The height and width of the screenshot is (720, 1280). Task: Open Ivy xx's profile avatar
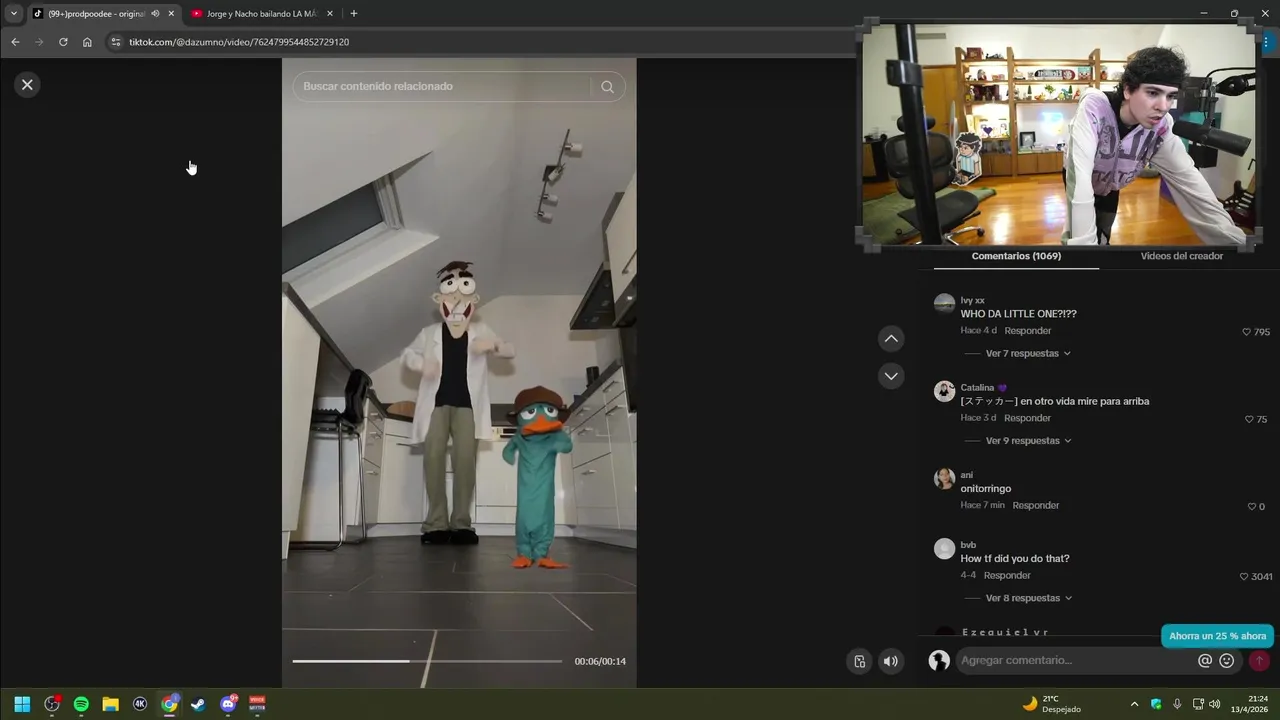point(944,304)
